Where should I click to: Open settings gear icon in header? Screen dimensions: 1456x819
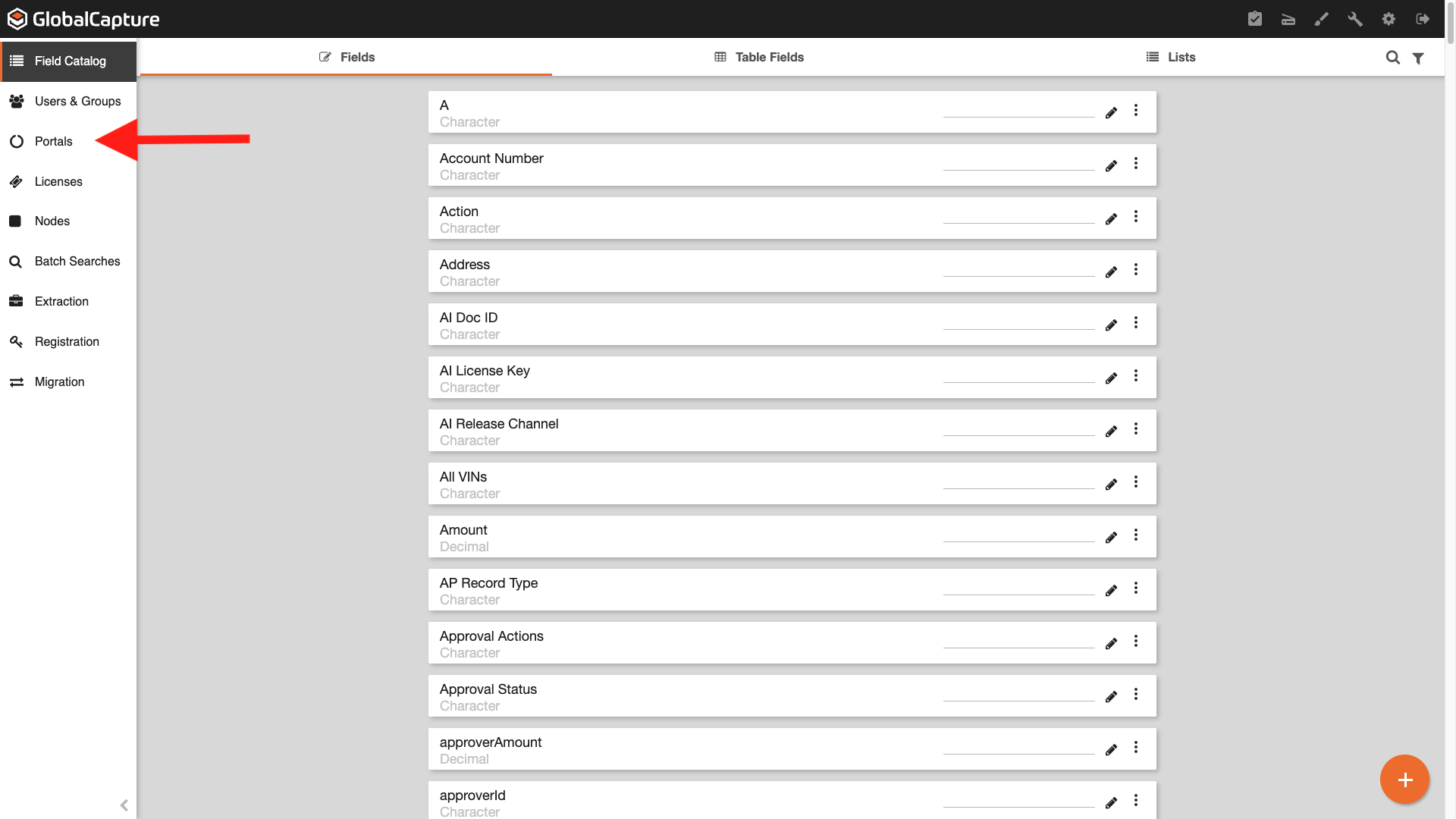tap(1389, 19)
